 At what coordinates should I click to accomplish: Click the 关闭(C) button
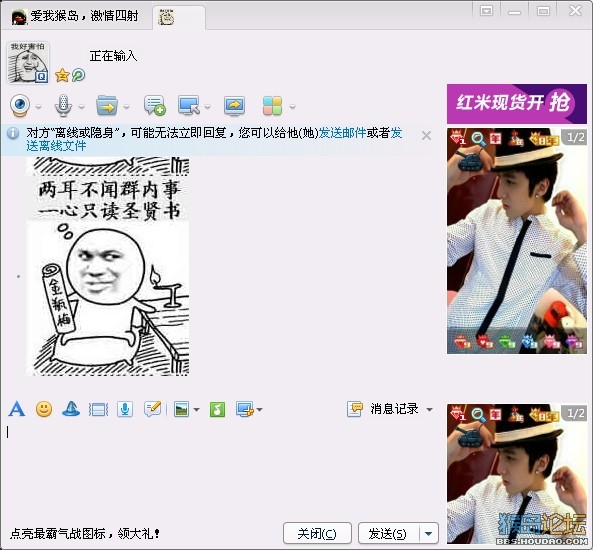pos(317,533)
